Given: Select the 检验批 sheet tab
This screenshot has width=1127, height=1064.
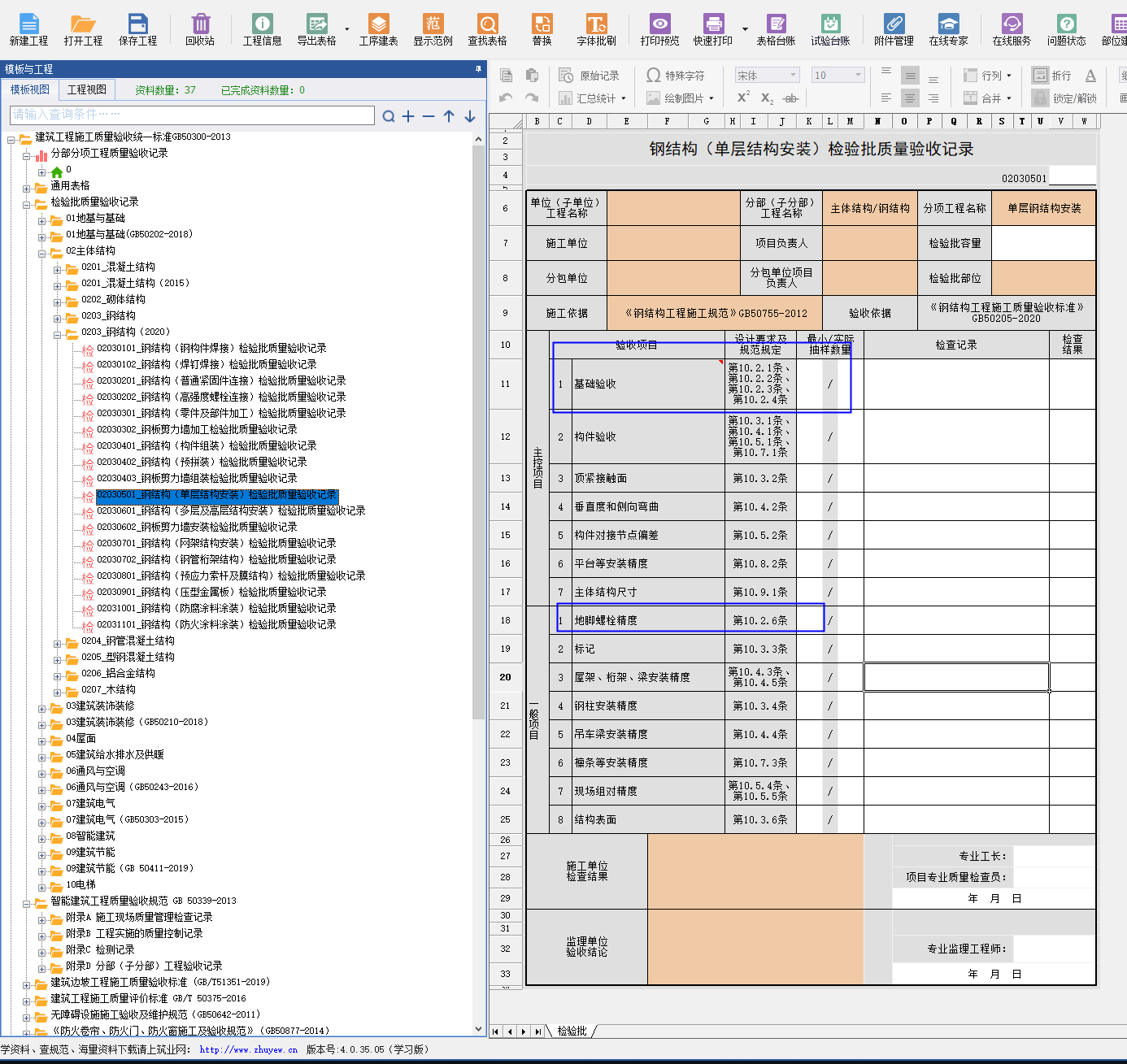Looking at the screenshot, I should (572, 1031).
